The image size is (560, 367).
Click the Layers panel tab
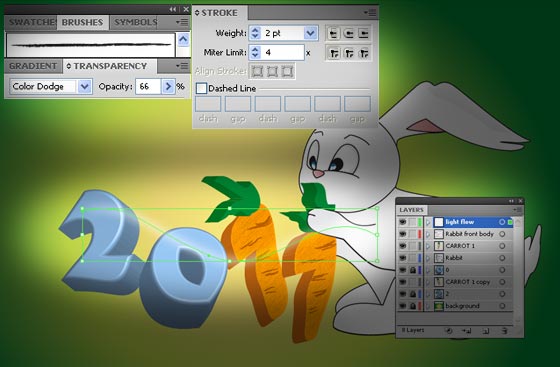[x=411, y=210]
